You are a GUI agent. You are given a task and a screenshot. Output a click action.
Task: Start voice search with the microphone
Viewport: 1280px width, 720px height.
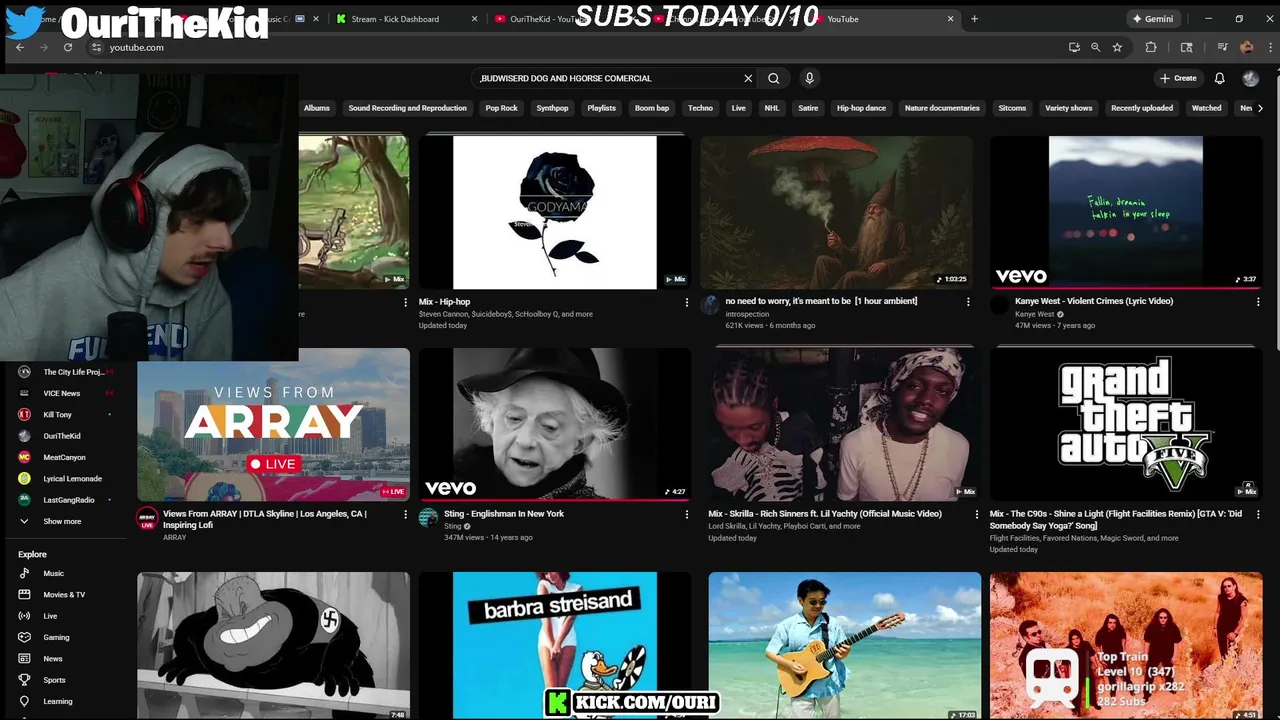point(810,78)
